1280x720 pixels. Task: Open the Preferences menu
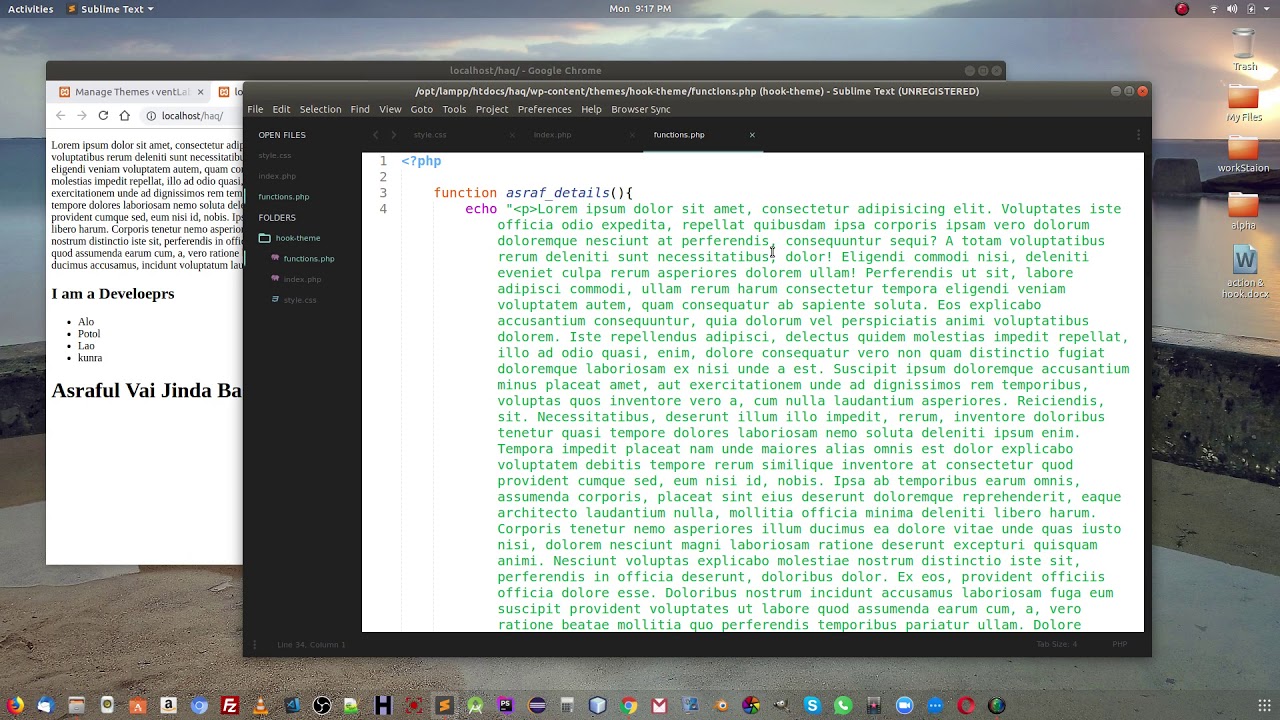[544, 109]
